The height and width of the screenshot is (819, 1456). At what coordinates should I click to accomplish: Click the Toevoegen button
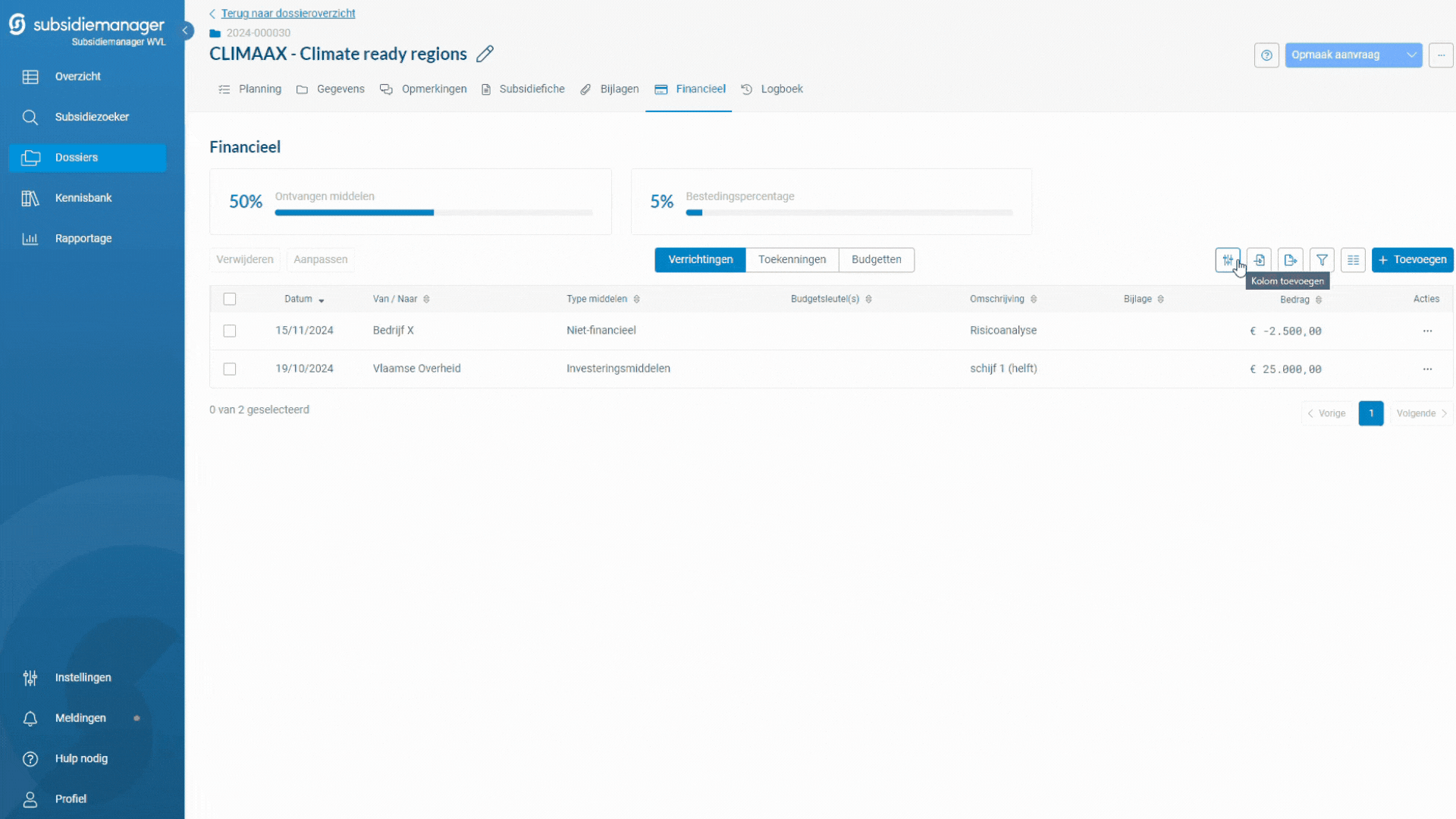[1412, 259]
